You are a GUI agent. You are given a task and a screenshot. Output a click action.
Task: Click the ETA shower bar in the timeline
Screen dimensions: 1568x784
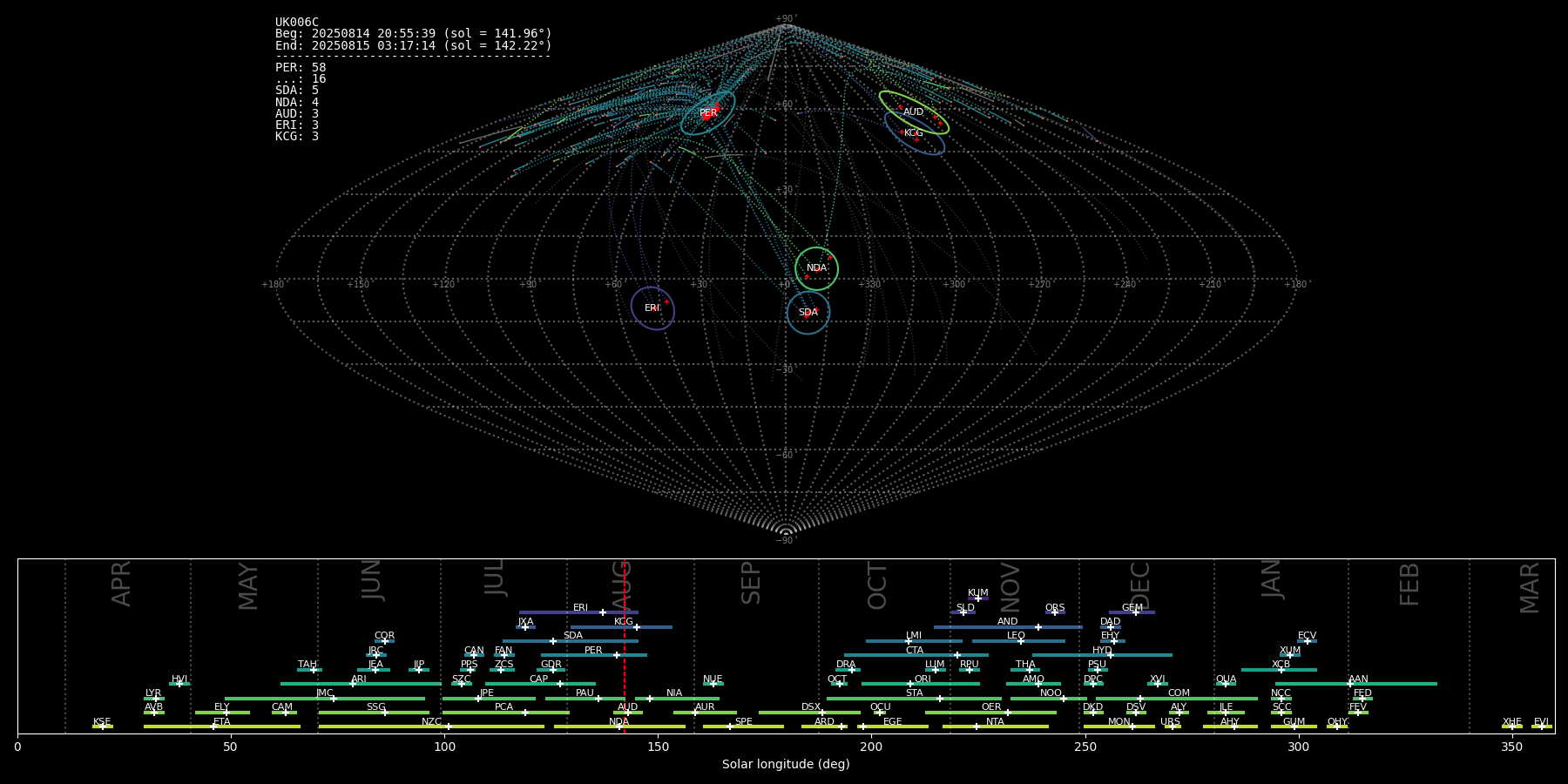pyautogui.click(x=222, y=727)
